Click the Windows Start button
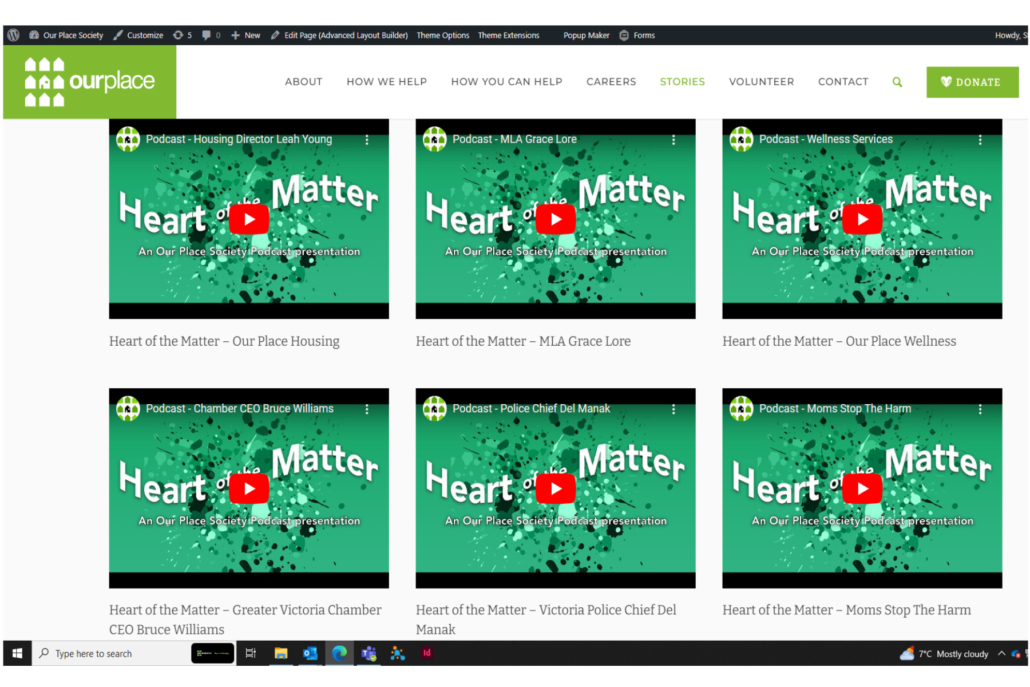 18,654
